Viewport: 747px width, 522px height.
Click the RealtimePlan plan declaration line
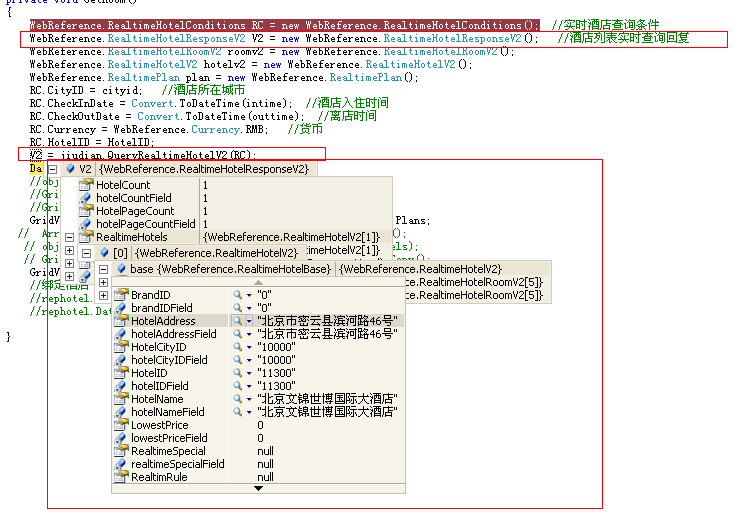(x=224, y=78)
